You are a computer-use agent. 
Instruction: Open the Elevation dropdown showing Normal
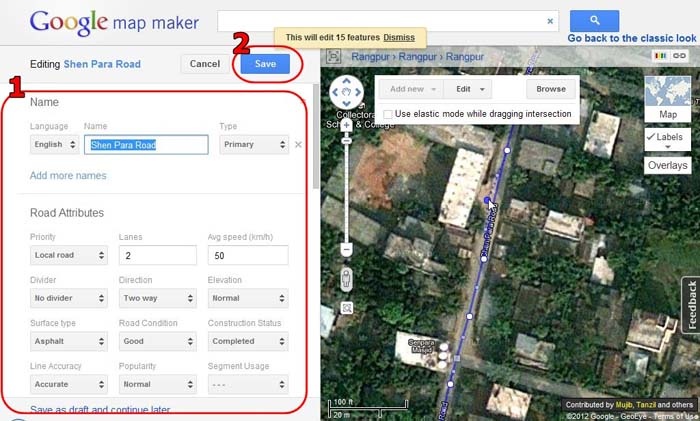[x=248, y=298]
